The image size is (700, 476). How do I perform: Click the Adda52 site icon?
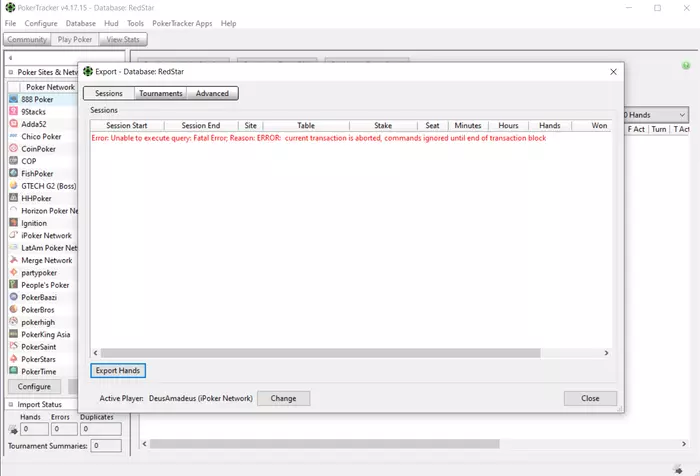[x=14, y=124]
